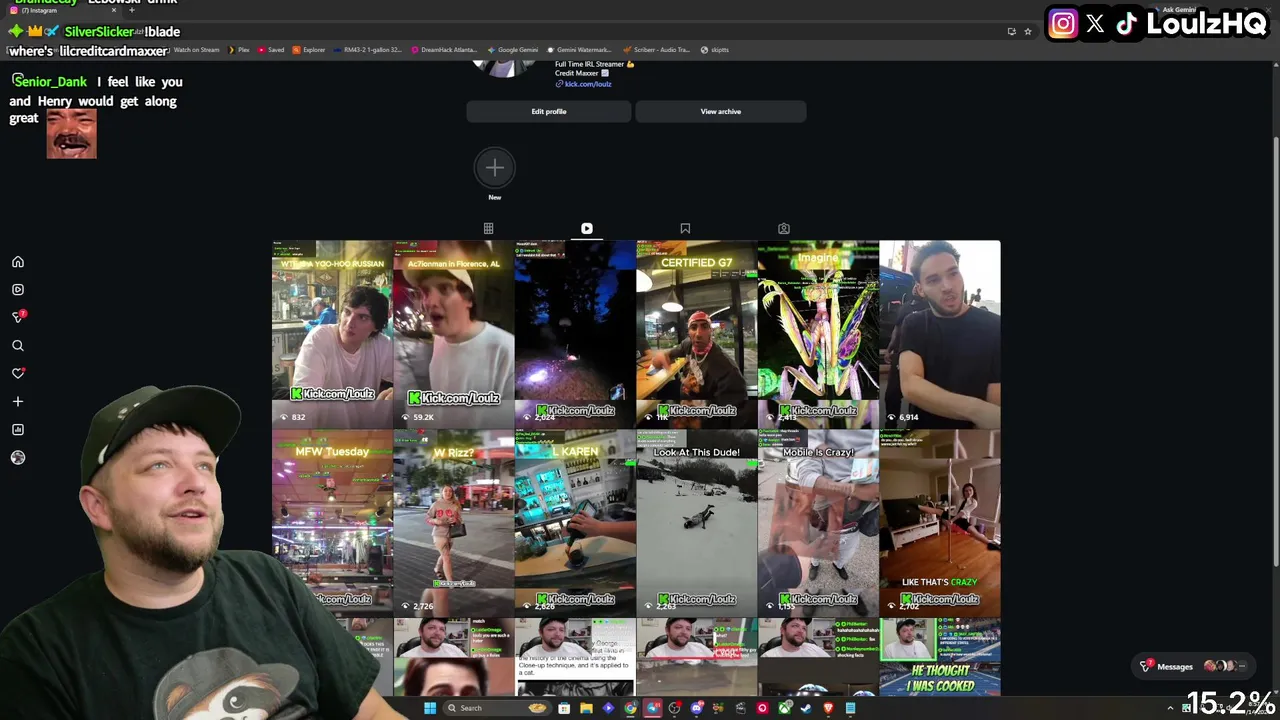This screenshot has height=720, width=1280.
Task: Open the skipits bookmark
Action: (x=715, y=49)
